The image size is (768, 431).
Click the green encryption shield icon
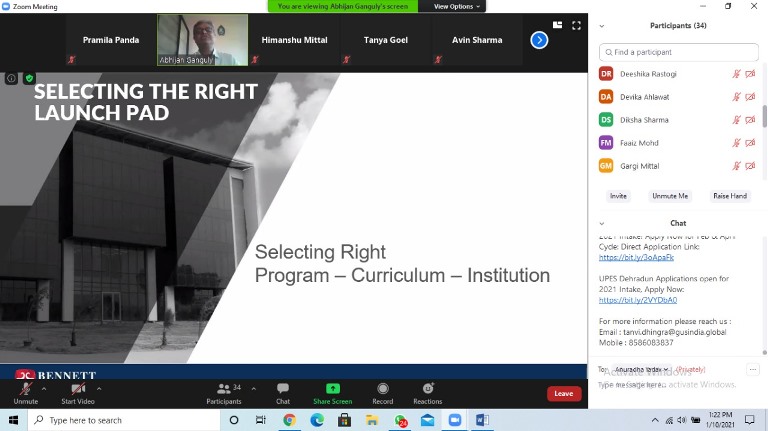pyautogui.click(x=29, y=78)
